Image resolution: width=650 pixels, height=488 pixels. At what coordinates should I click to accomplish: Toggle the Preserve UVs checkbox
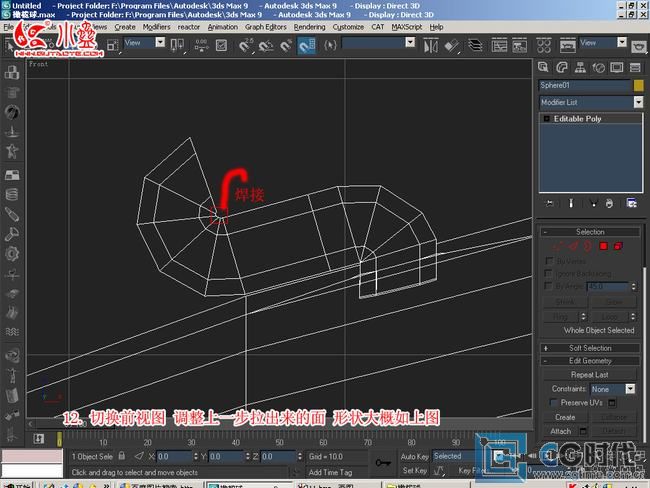tap(553, 402)
